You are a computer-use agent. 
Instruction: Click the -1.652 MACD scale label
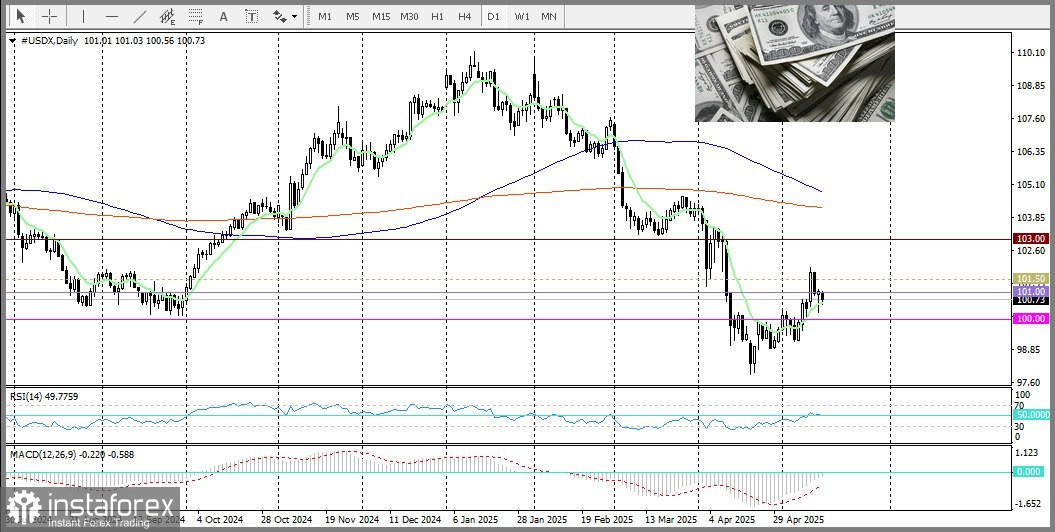tap(1028, 503)
